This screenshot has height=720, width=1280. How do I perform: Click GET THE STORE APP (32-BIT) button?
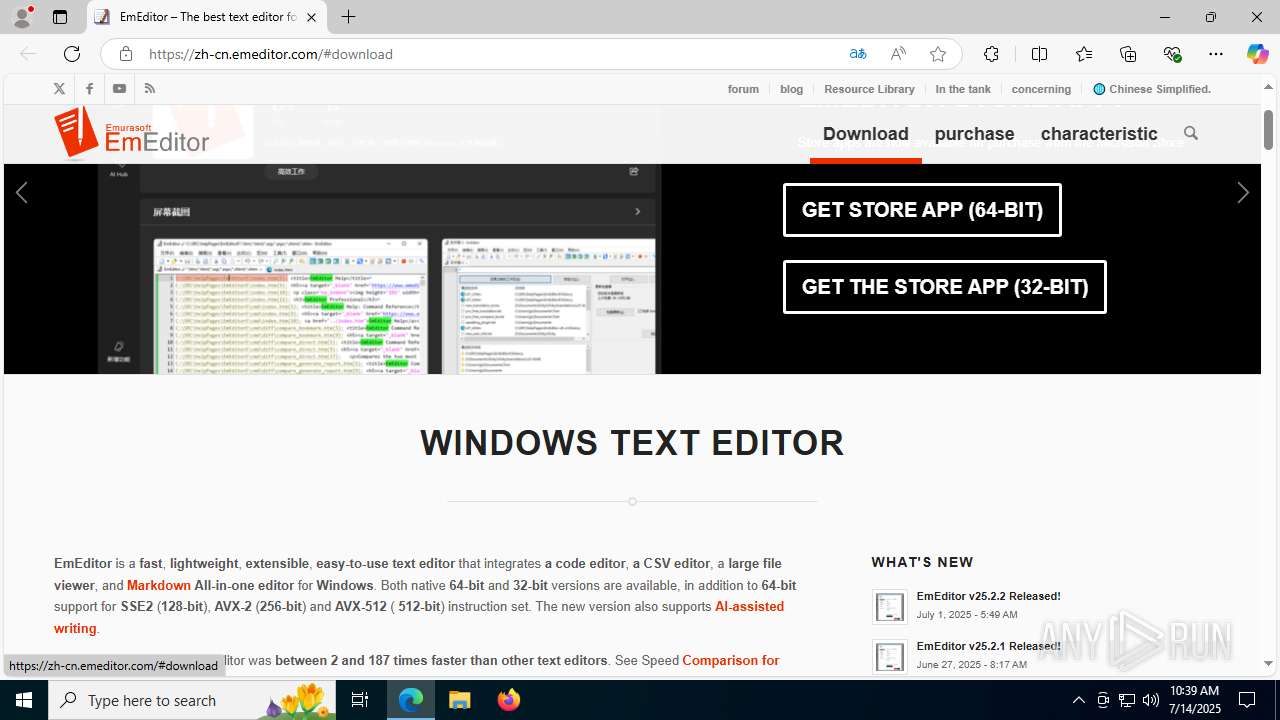pyautogui.click(x=945, y=287)
